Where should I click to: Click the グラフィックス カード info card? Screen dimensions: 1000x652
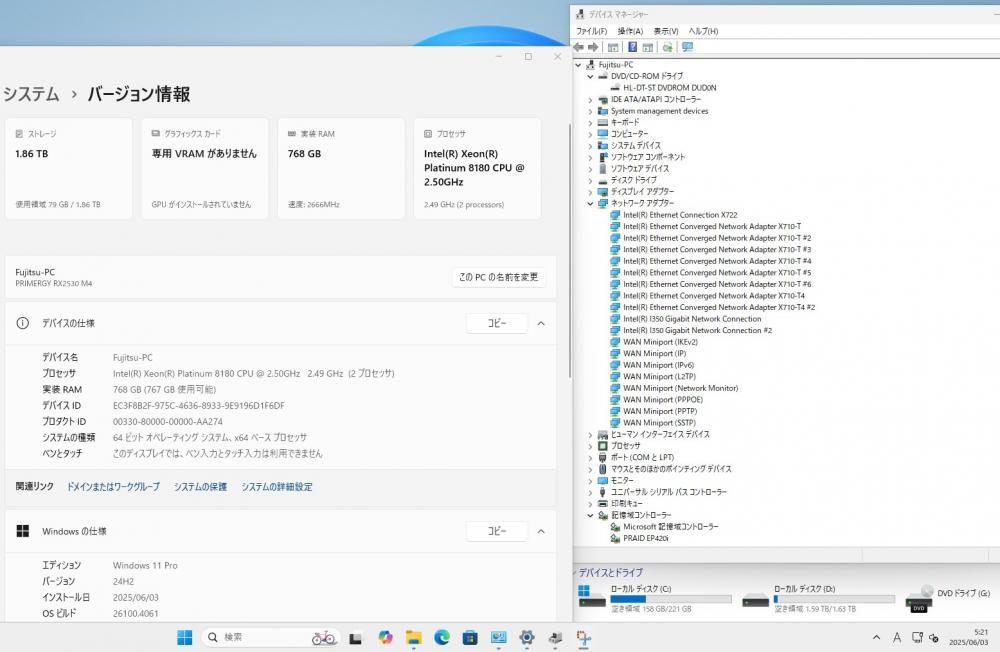pos(205,169)
